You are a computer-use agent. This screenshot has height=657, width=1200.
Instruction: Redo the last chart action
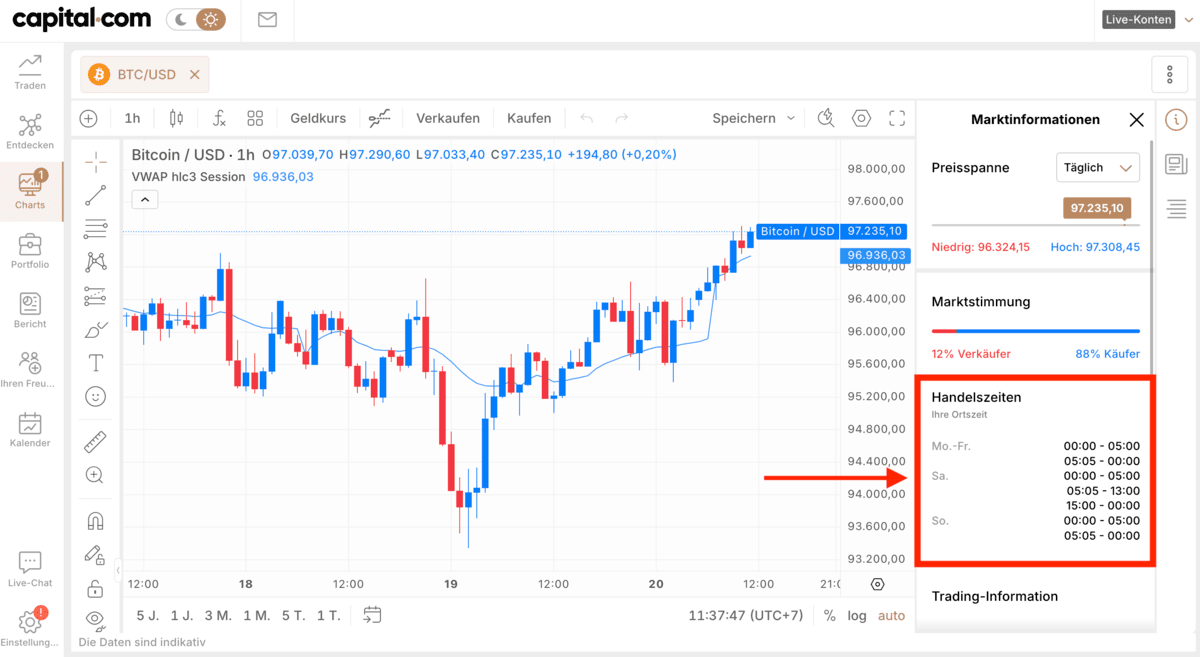(621, 118)
